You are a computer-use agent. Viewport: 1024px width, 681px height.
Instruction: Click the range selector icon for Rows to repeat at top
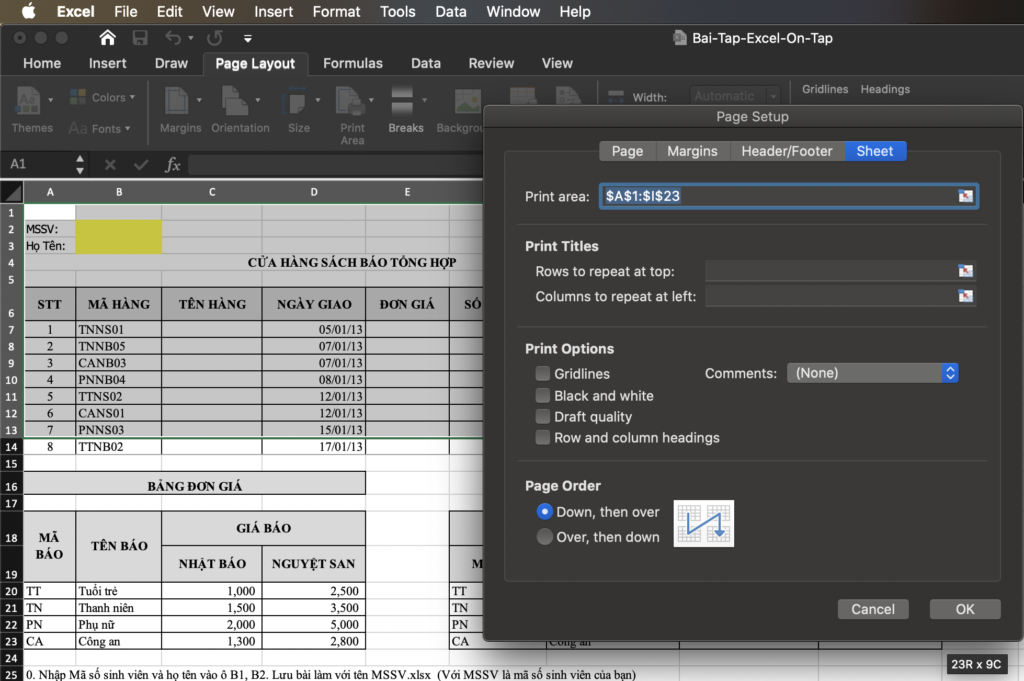pos(965,270)
